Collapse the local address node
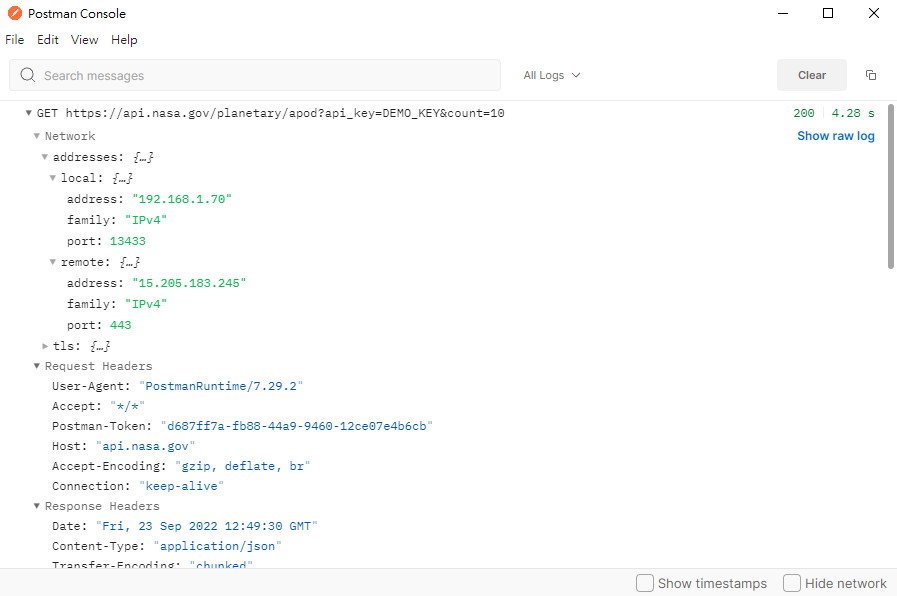This screenshot has height=596, width=897. tap(53, 178)
